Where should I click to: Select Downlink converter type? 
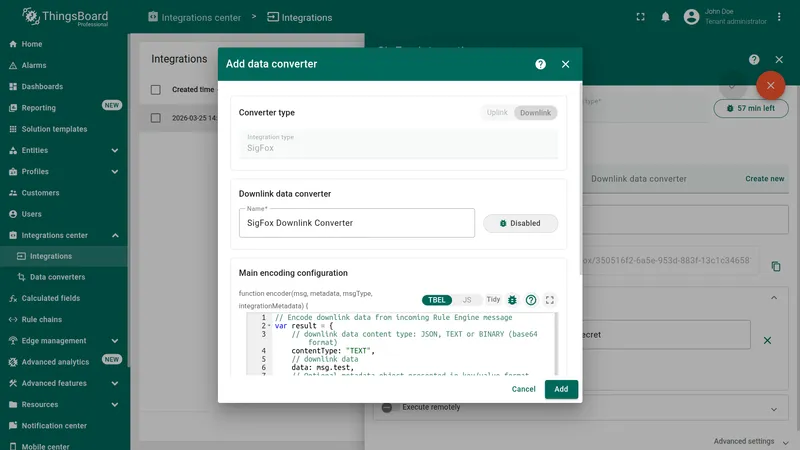pyautogui.click(x=535, y=113)
